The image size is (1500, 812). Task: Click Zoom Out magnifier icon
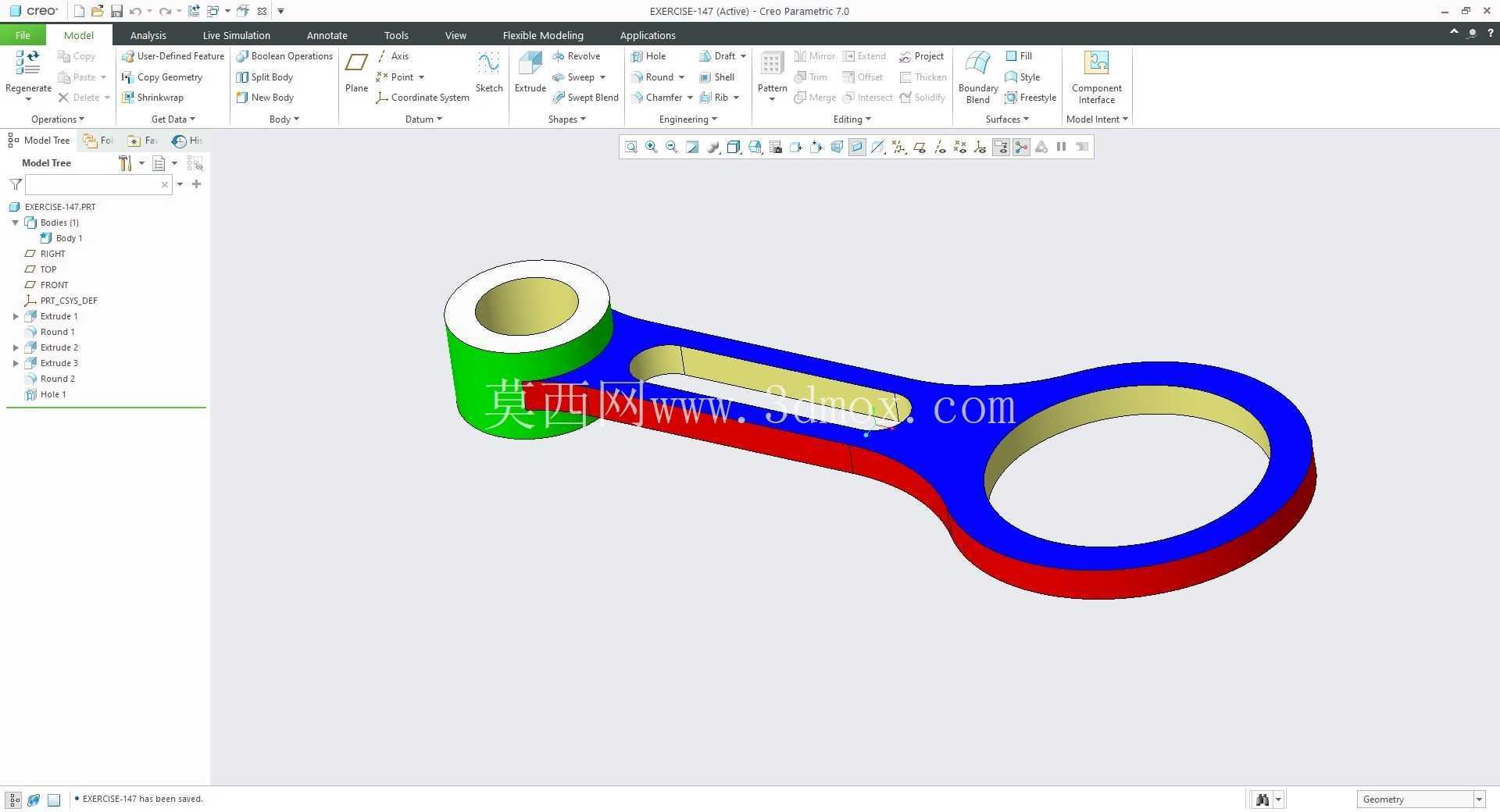672,147
